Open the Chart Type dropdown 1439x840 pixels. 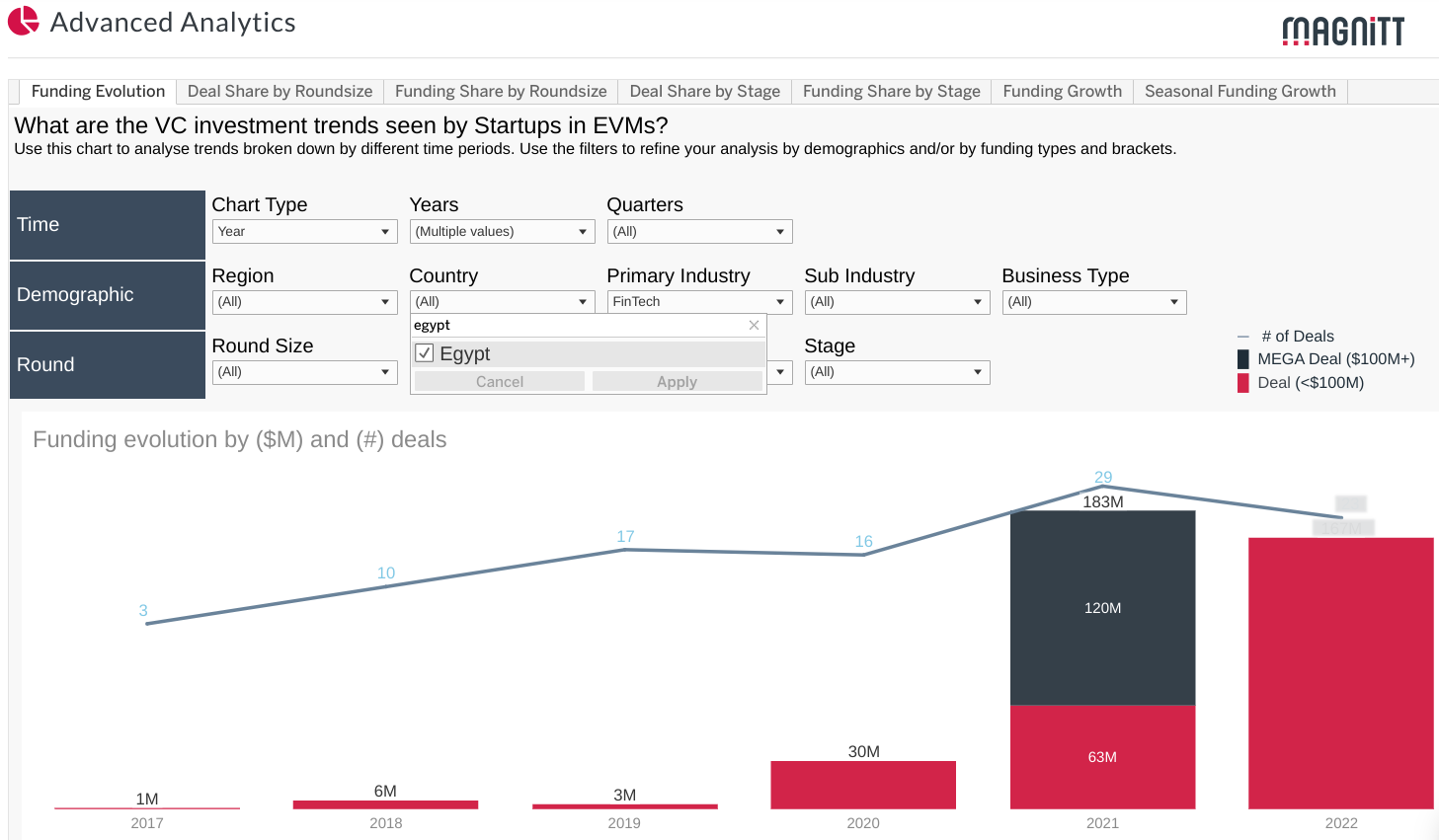coord(386,231)
